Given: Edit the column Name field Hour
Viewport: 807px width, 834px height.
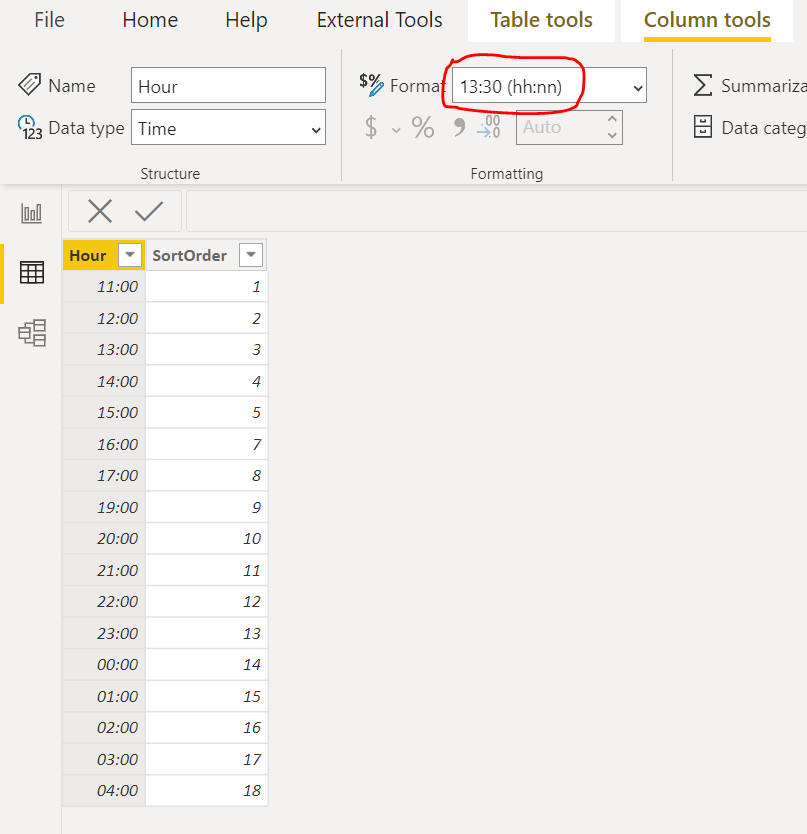Looking at the screenshot, I should point(228,85).
